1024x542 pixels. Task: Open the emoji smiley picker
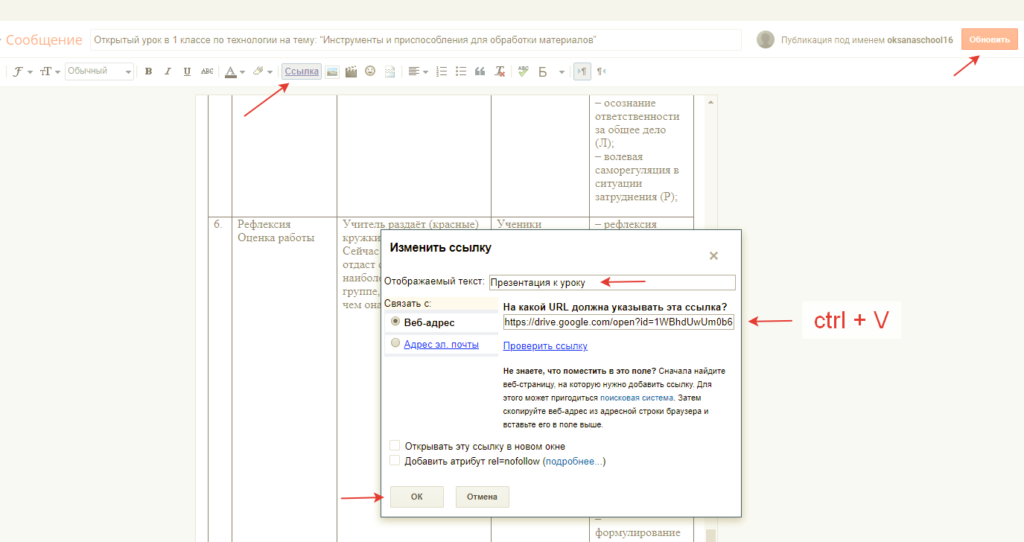click(370, 71)
